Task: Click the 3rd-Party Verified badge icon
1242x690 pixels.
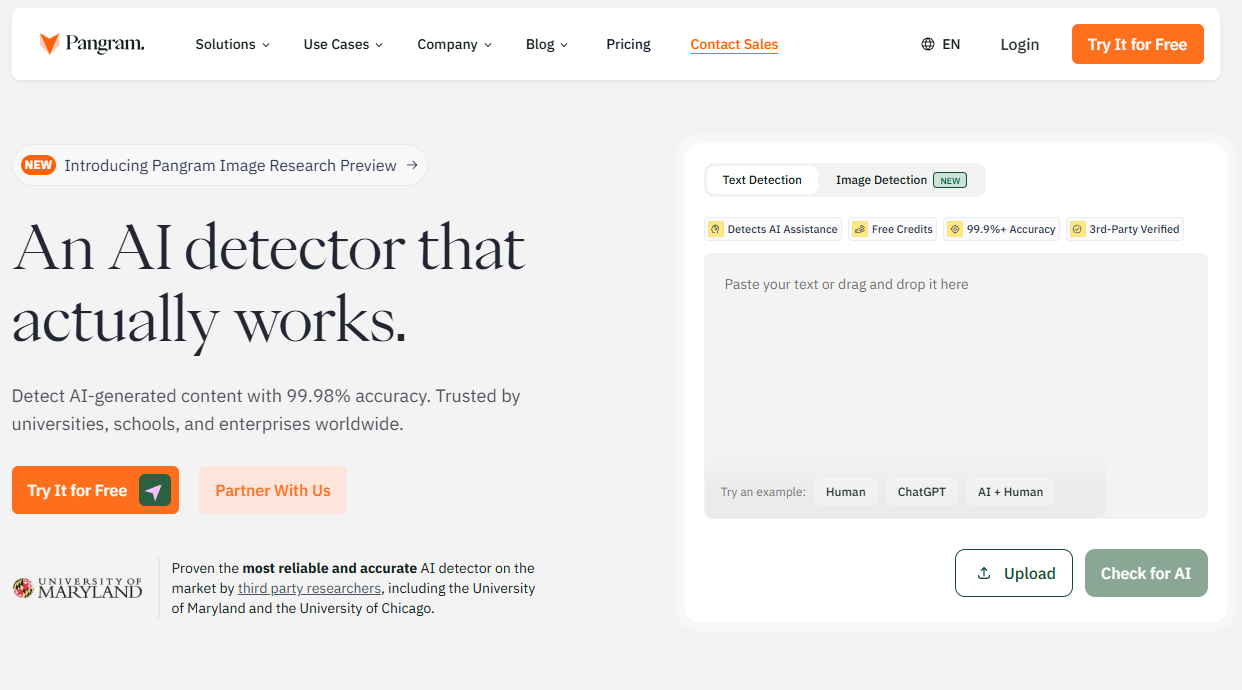Action: pyautogui.click(x=1077, y=229)
